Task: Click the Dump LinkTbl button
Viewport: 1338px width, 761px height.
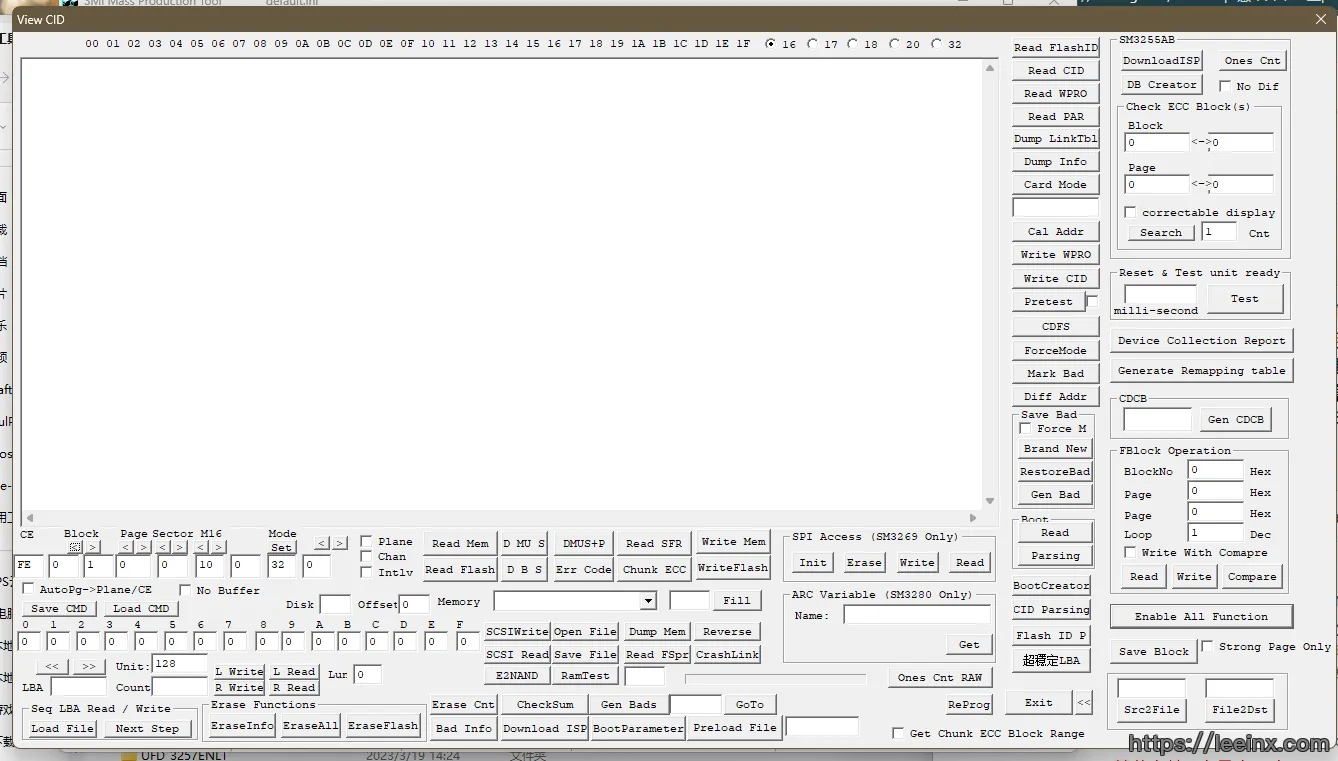Action: (x=1055, y=138)
